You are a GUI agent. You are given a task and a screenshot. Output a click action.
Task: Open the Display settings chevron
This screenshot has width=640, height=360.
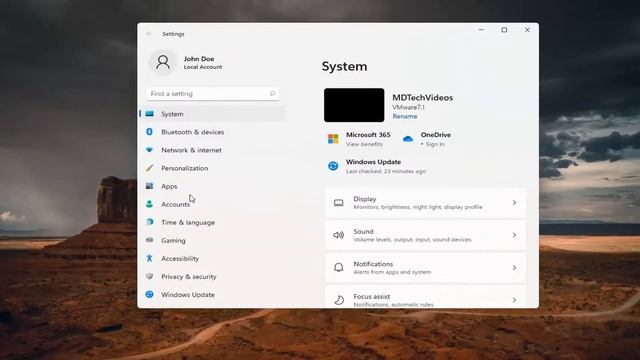pos(514,203)
